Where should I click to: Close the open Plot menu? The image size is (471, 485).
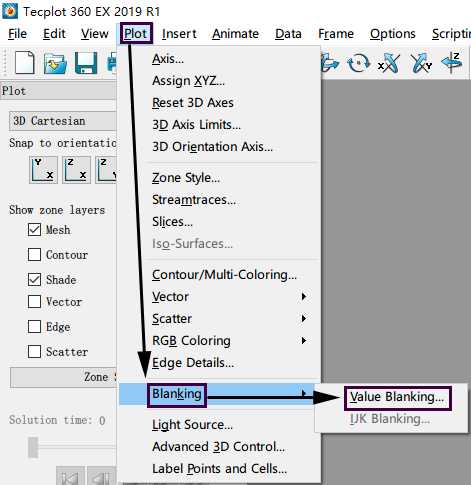point(136,34)
